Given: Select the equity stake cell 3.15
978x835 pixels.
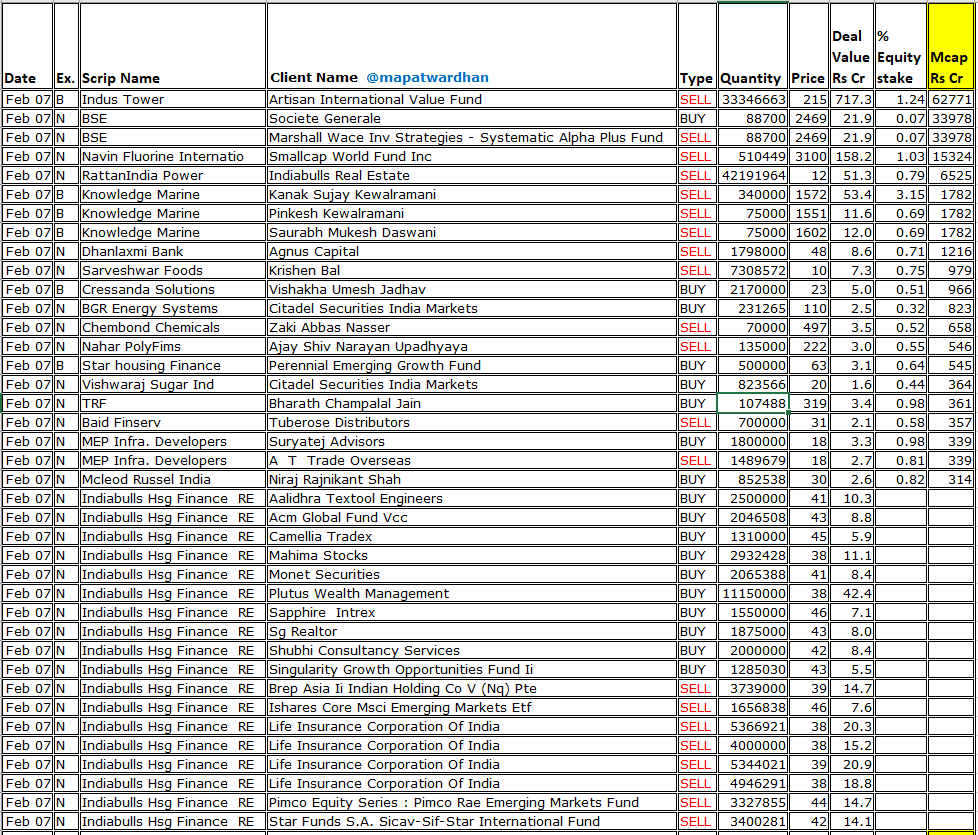Looking at the screenshot, I should pos(901,195).
